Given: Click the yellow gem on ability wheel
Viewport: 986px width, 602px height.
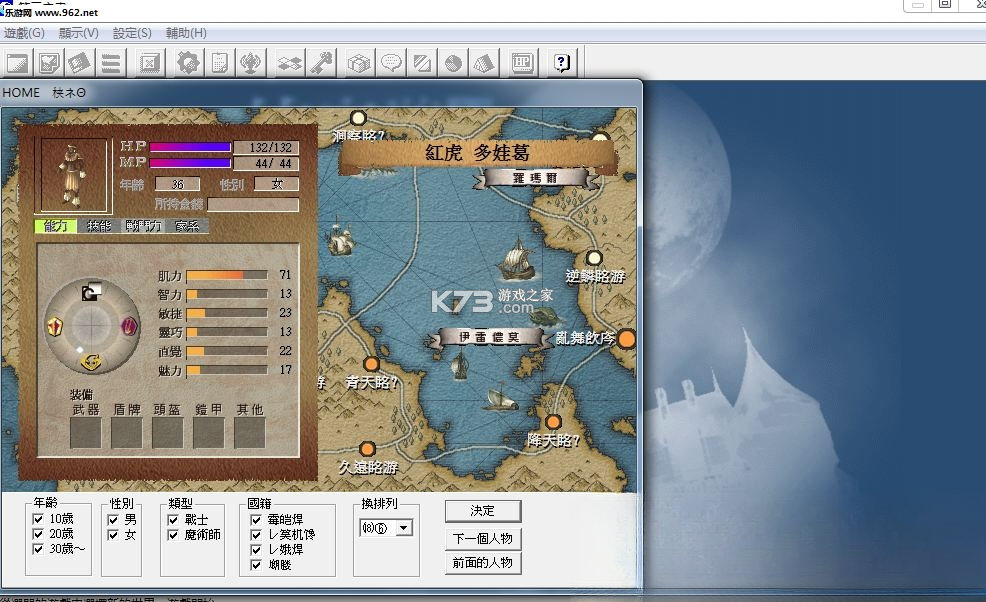Looking at the screenshot, I should pos(55,326).
